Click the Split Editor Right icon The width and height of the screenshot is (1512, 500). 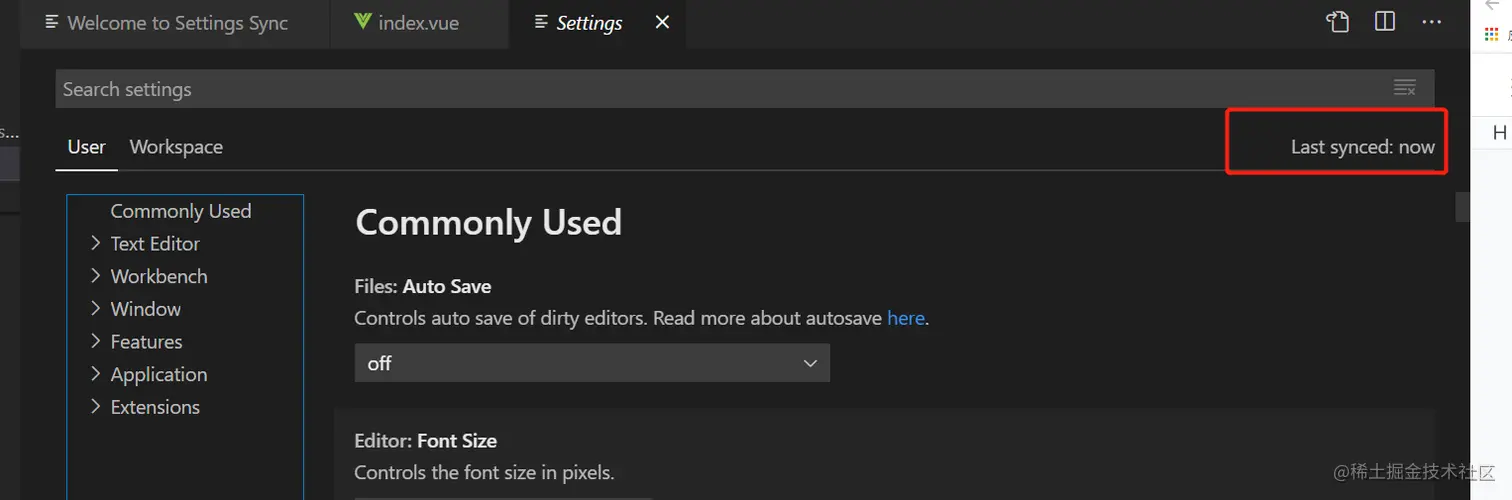1385,22
